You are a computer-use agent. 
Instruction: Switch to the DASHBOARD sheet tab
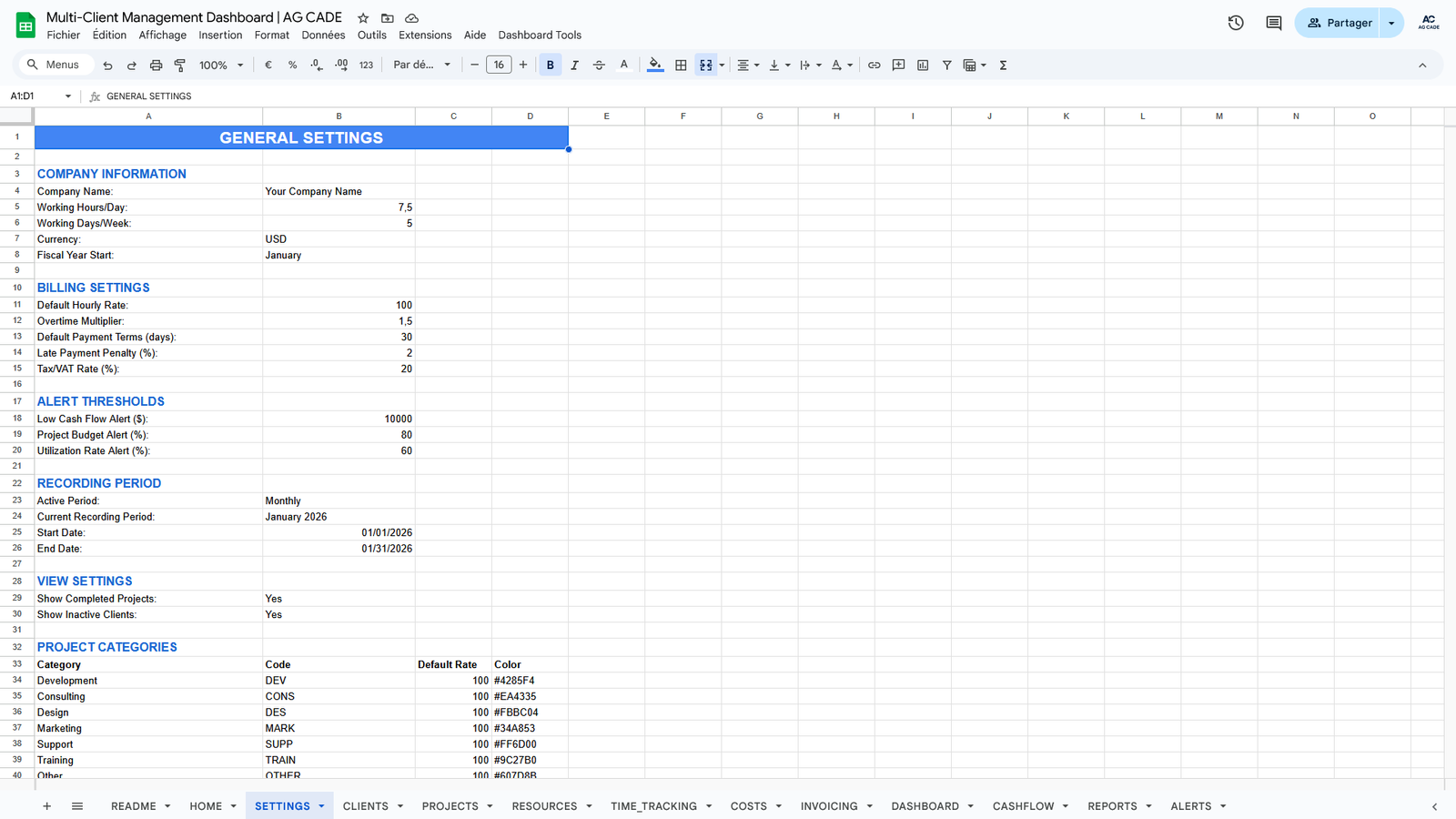tap(925, 806)
